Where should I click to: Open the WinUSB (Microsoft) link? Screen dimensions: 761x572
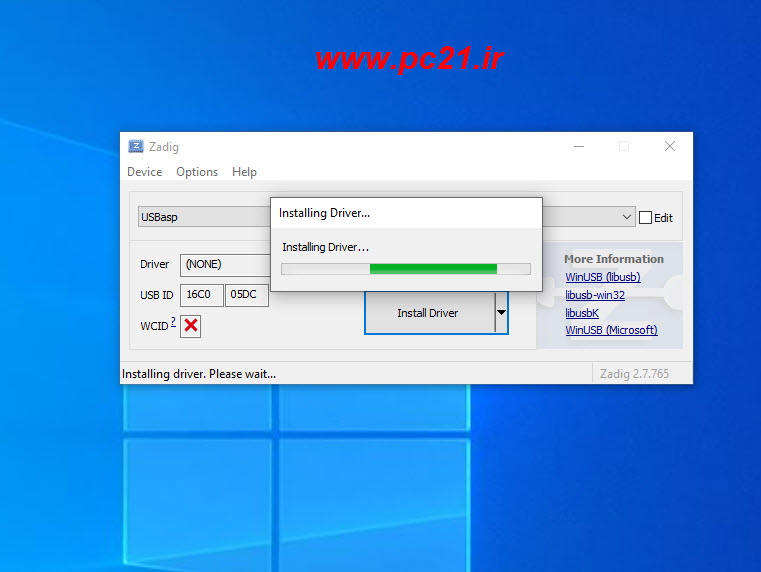point(612,330)
